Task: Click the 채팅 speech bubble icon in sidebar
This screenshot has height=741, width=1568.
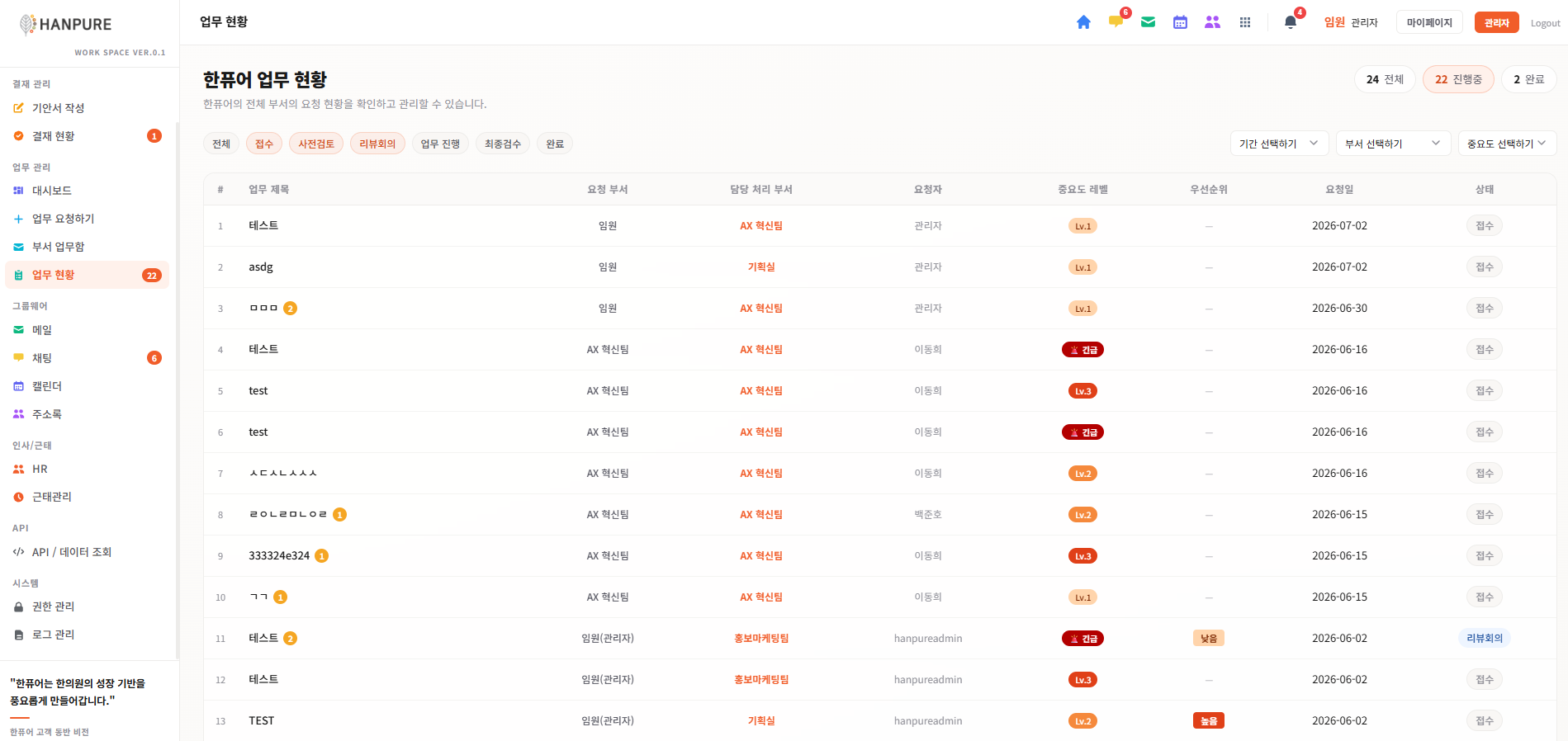Action: 18,358
